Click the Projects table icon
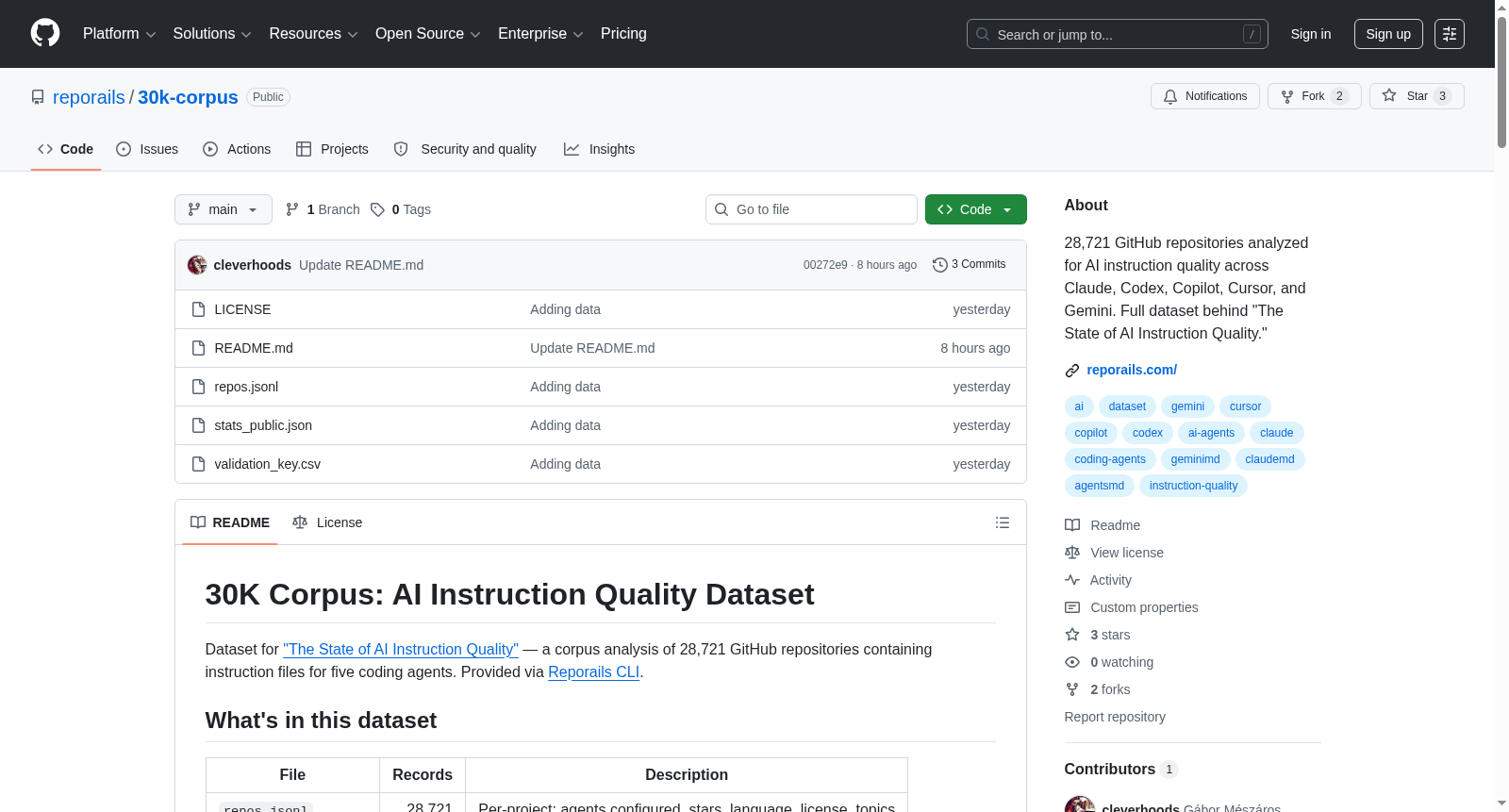Viewport: 1509px width, 812px height. tap(304, 149)
